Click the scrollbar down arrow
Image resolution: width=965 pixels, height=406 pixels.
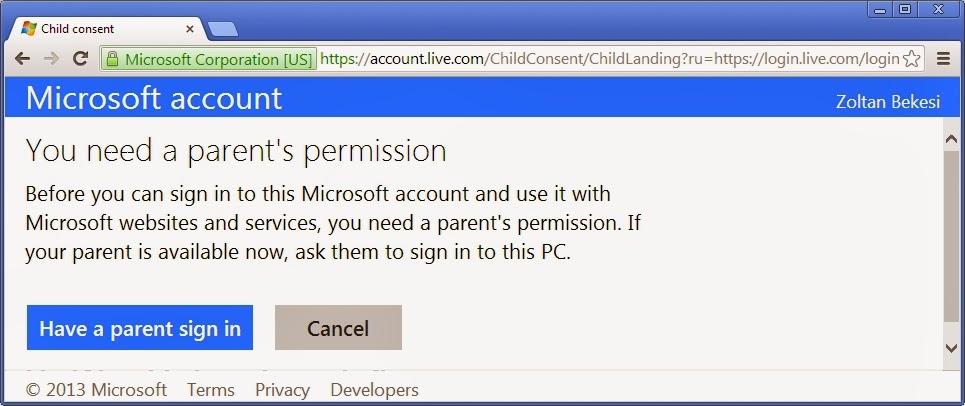(x=951, y=347)
